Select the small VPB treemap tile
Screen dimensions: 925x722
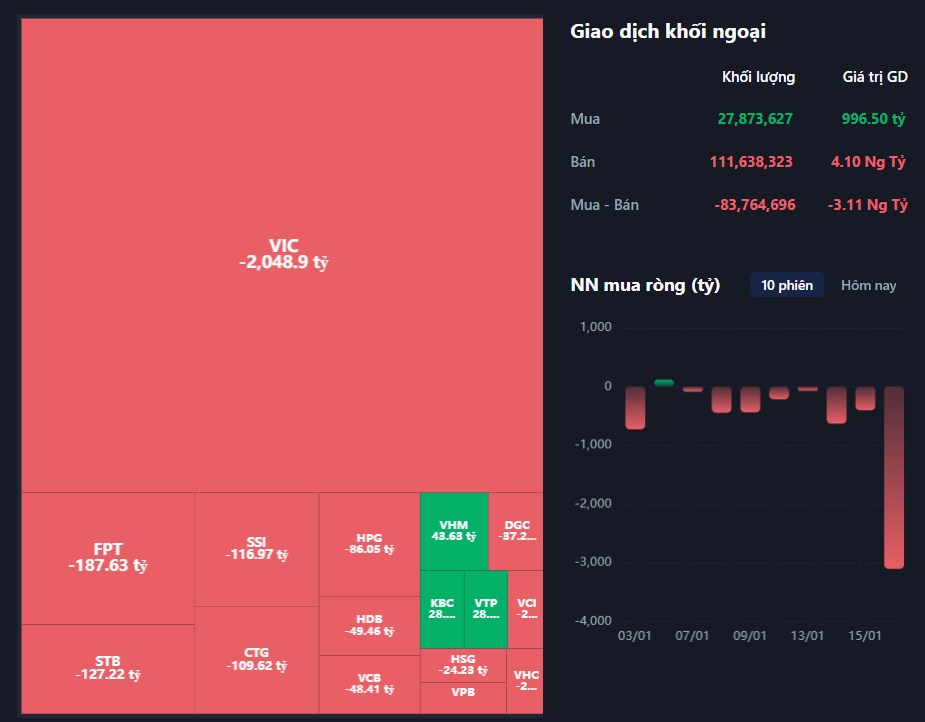[x=463, y=697]
